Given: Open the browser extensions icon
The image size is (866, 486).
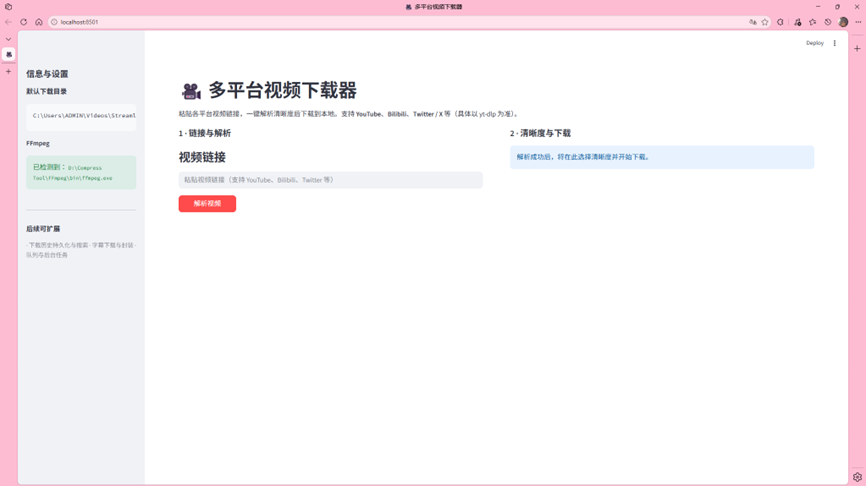Looking at the screenshot, I should [781, 22].
